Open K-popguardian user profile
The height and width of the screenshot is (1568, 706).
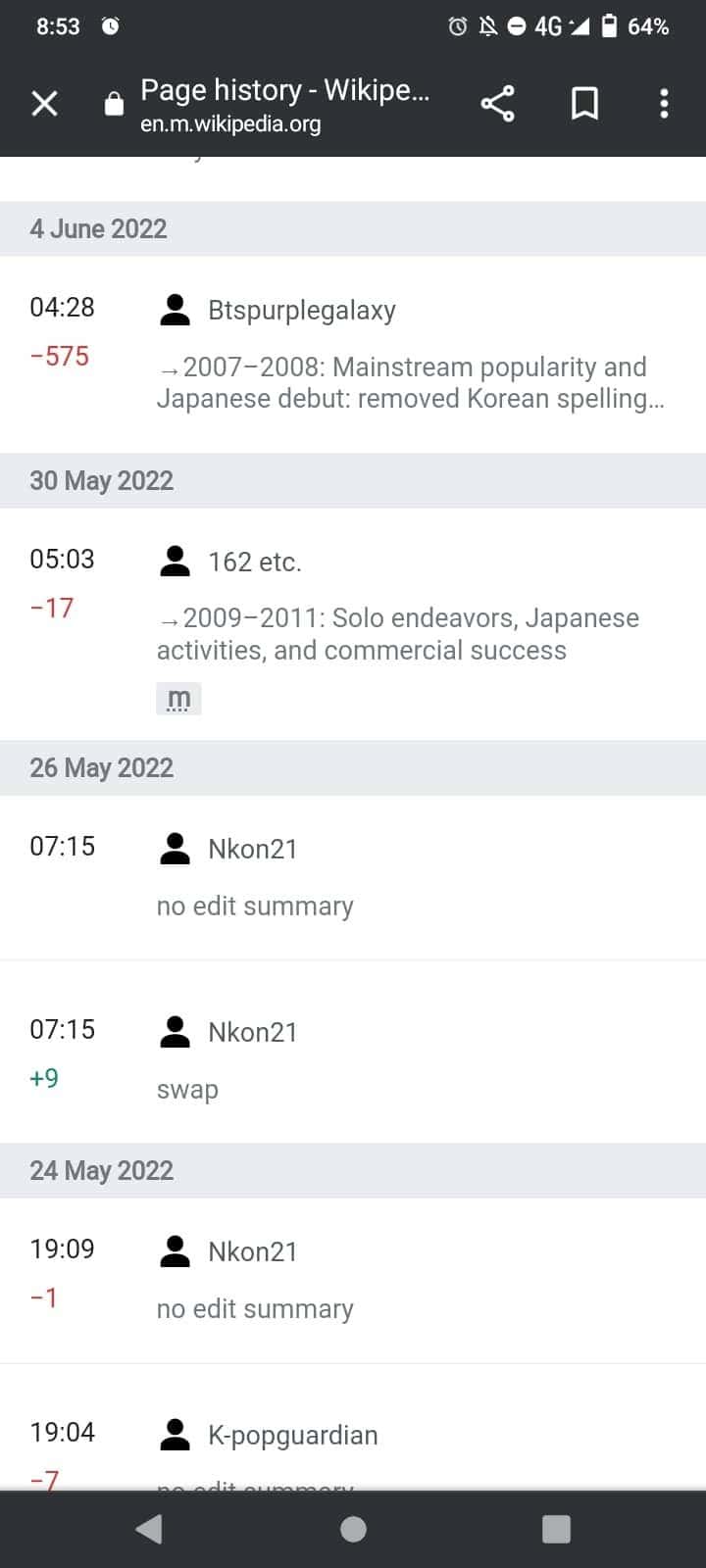coord(292,1436)
